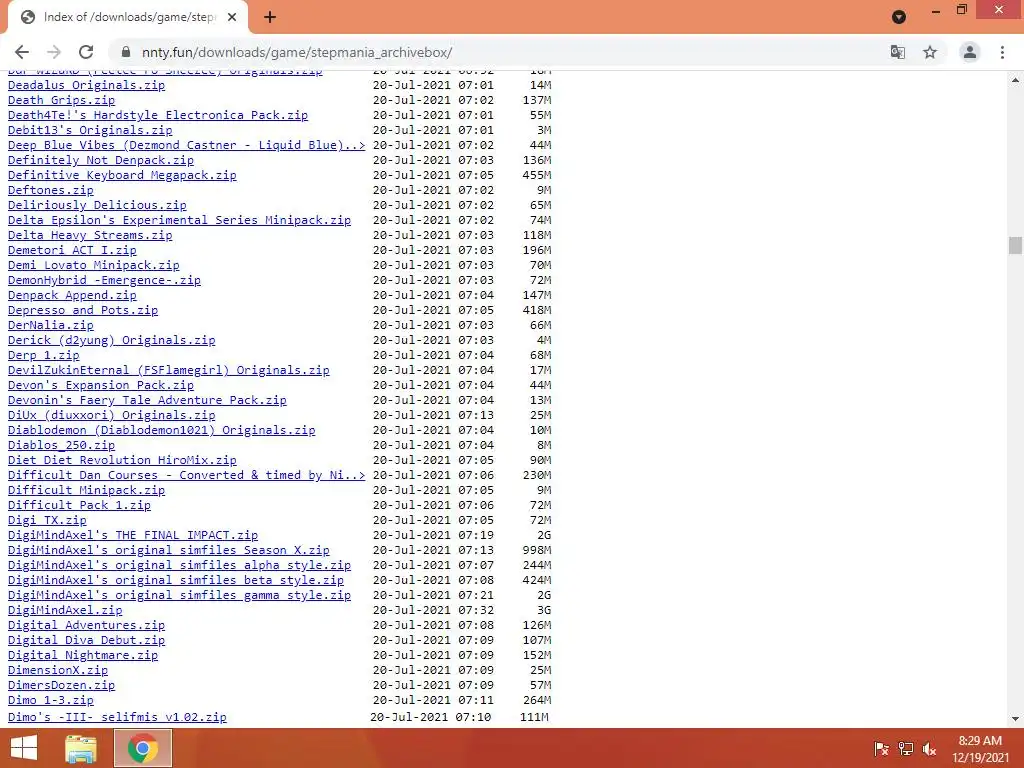The height and width of the screenshot is (768, 1024).
Task: Click the Deep Blue Vibes link
Action: tap(187, 145)
